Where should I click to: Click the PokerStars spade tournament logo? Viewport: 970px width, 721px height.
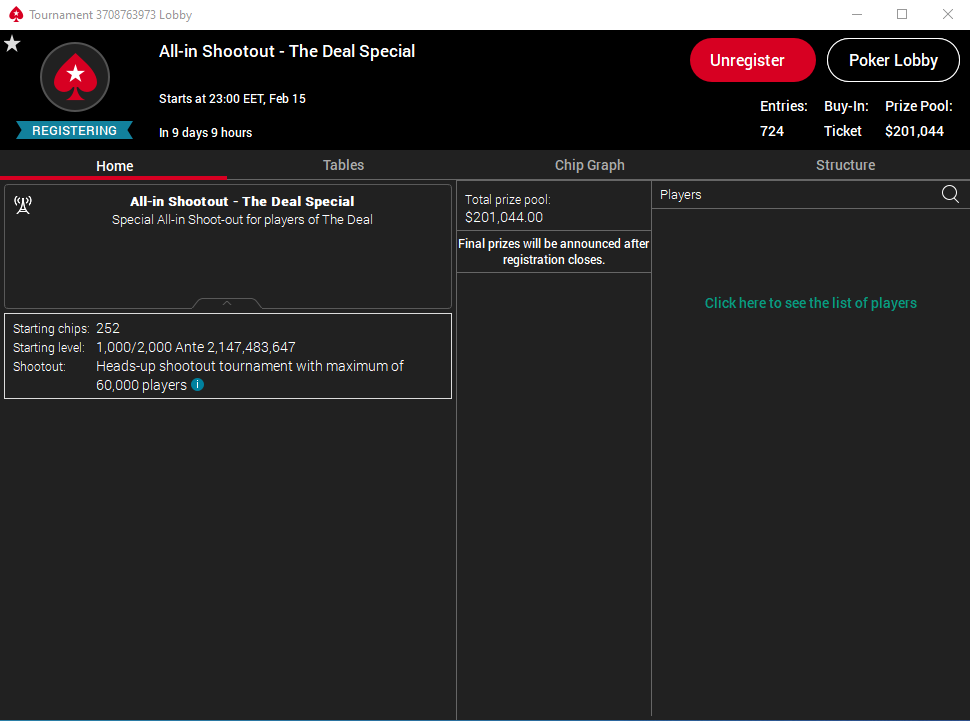pos(75,77)
